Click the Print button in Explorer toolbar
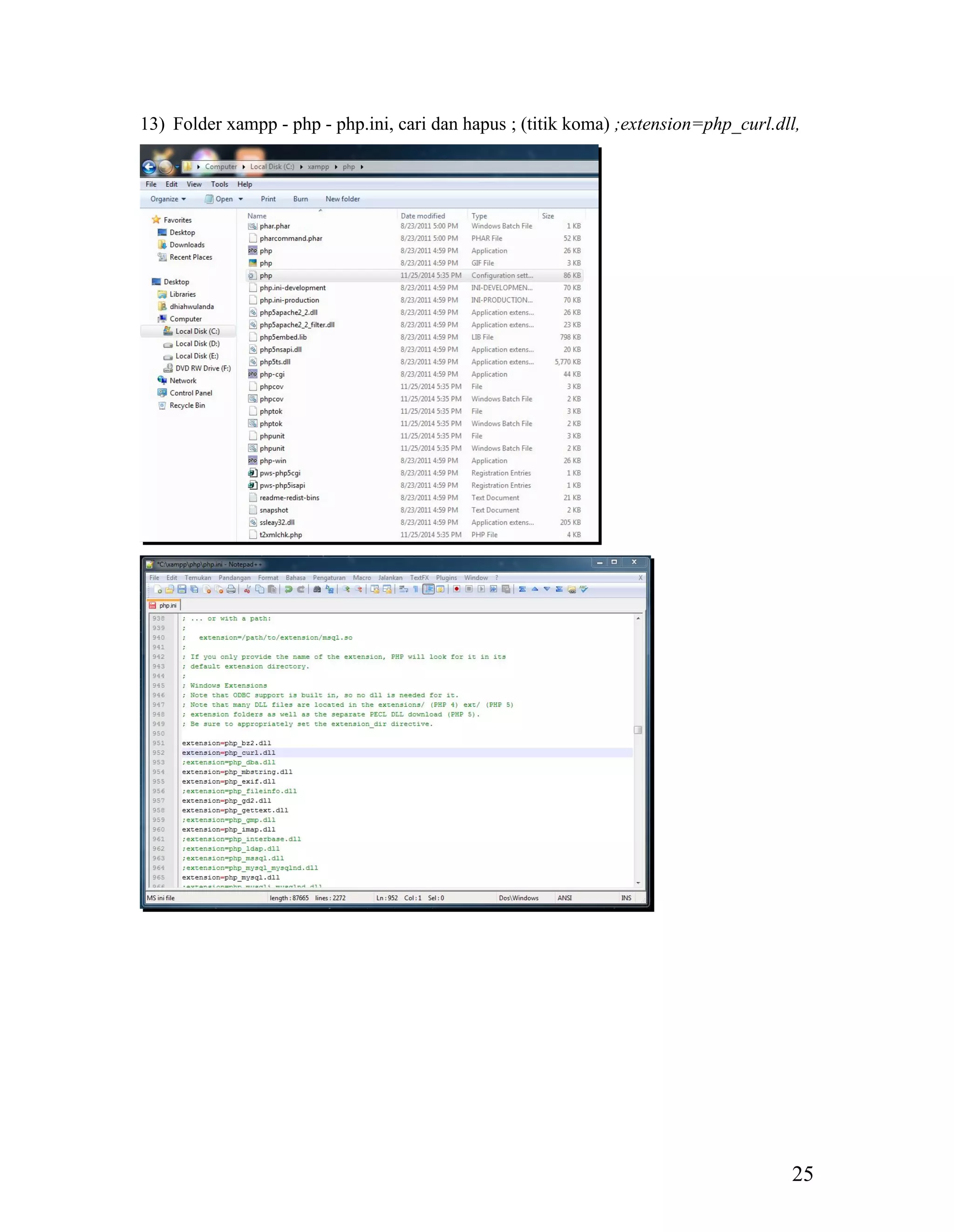The image size is (954, 1232). [268, 199]
